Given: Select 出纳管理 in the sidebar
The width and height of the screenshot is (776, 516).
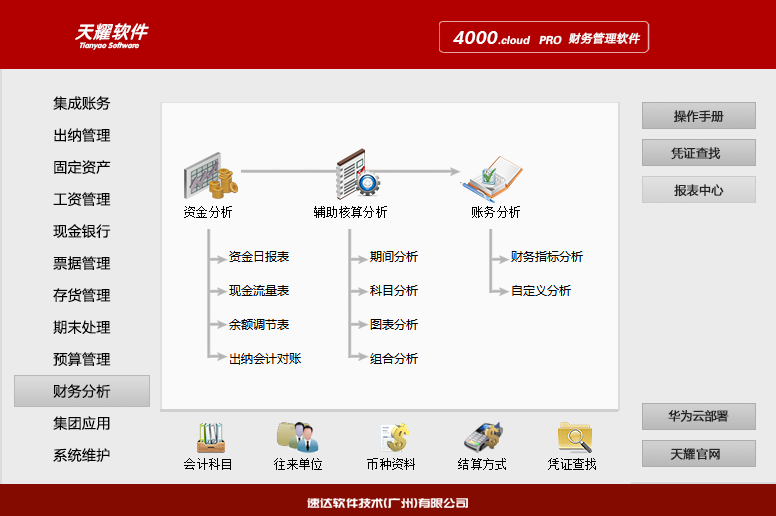Looking at the screenshot, I should 82,135.
